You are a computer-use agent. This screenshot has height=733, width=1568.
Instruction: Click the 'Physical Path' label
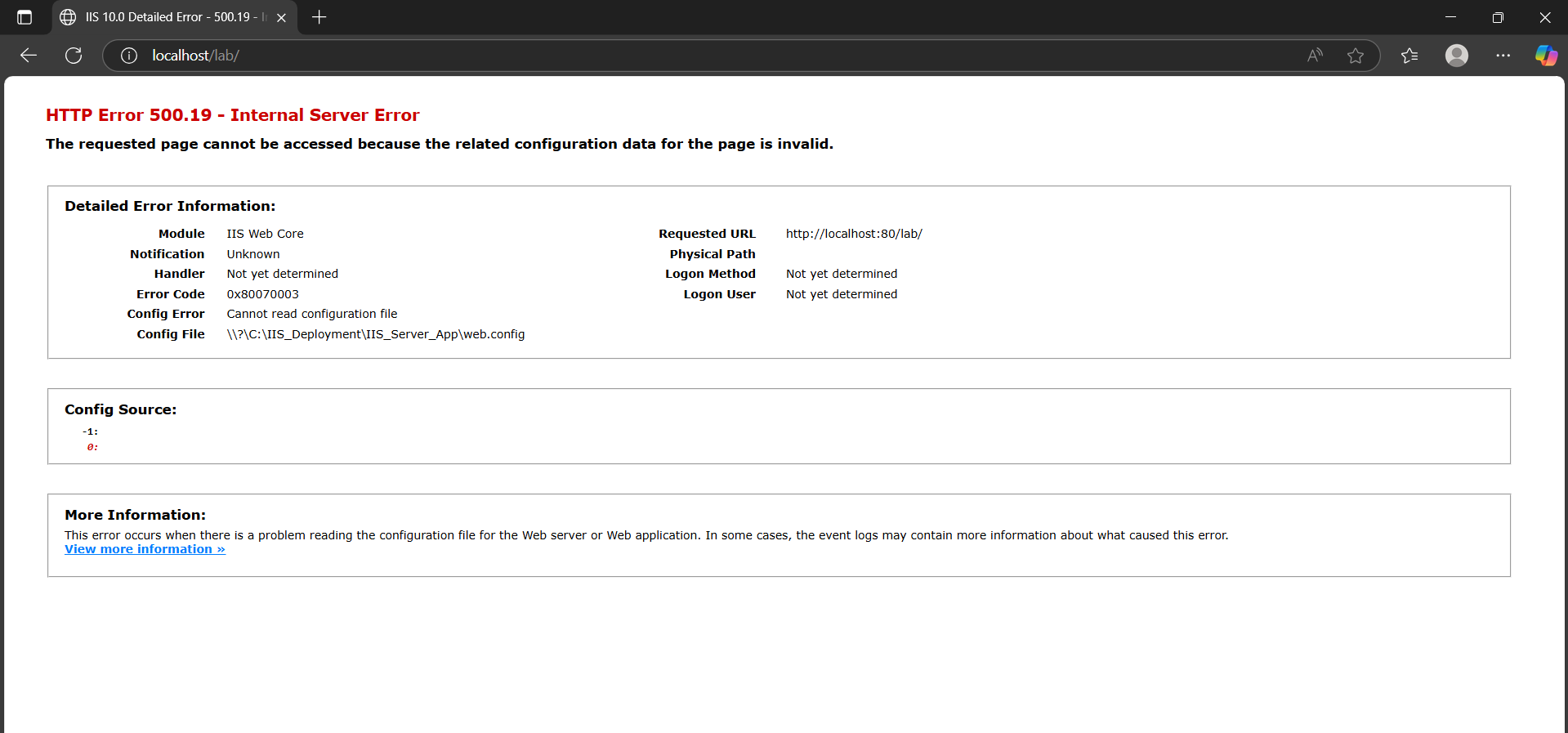pyautogui.click(x=713, y=254)
